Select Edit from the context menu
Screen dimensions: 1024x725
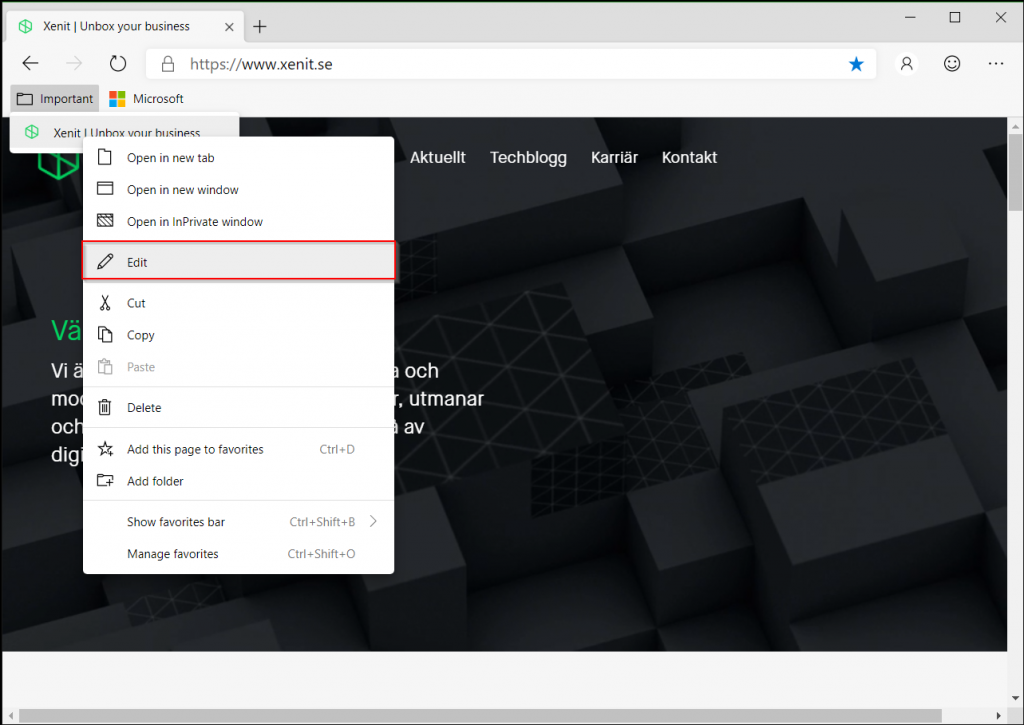[137, 261]
